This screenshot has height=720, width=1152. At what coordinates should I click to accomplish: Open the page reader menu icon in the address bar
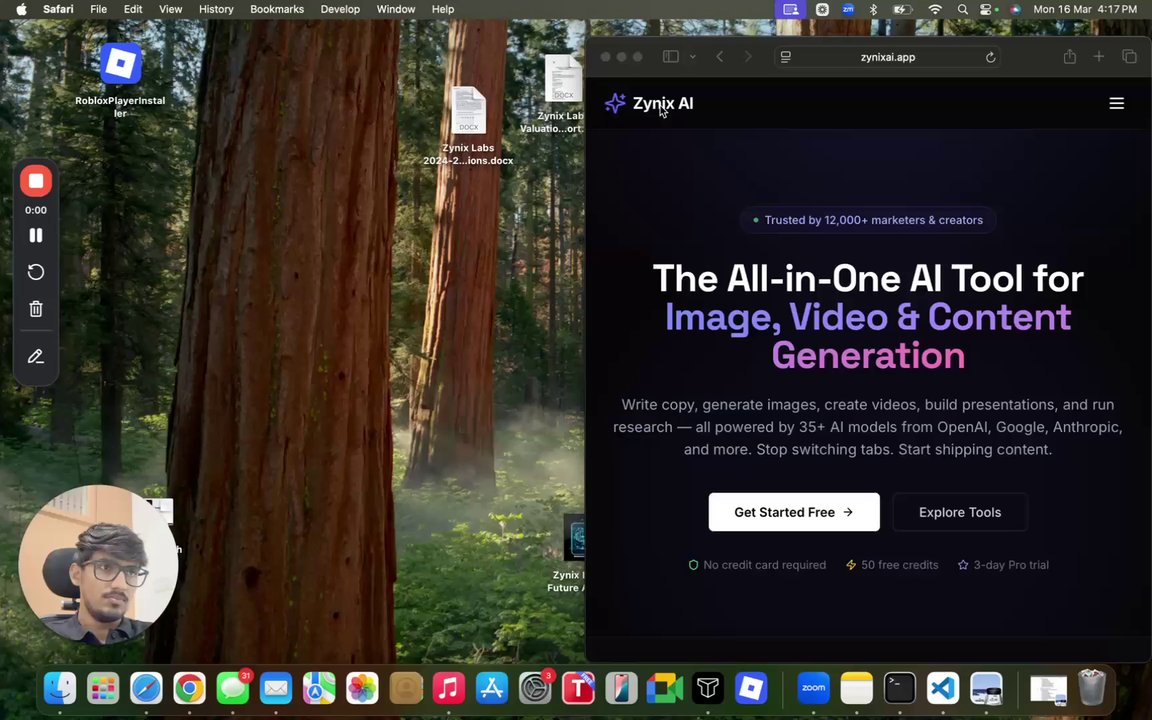point(785,57)
